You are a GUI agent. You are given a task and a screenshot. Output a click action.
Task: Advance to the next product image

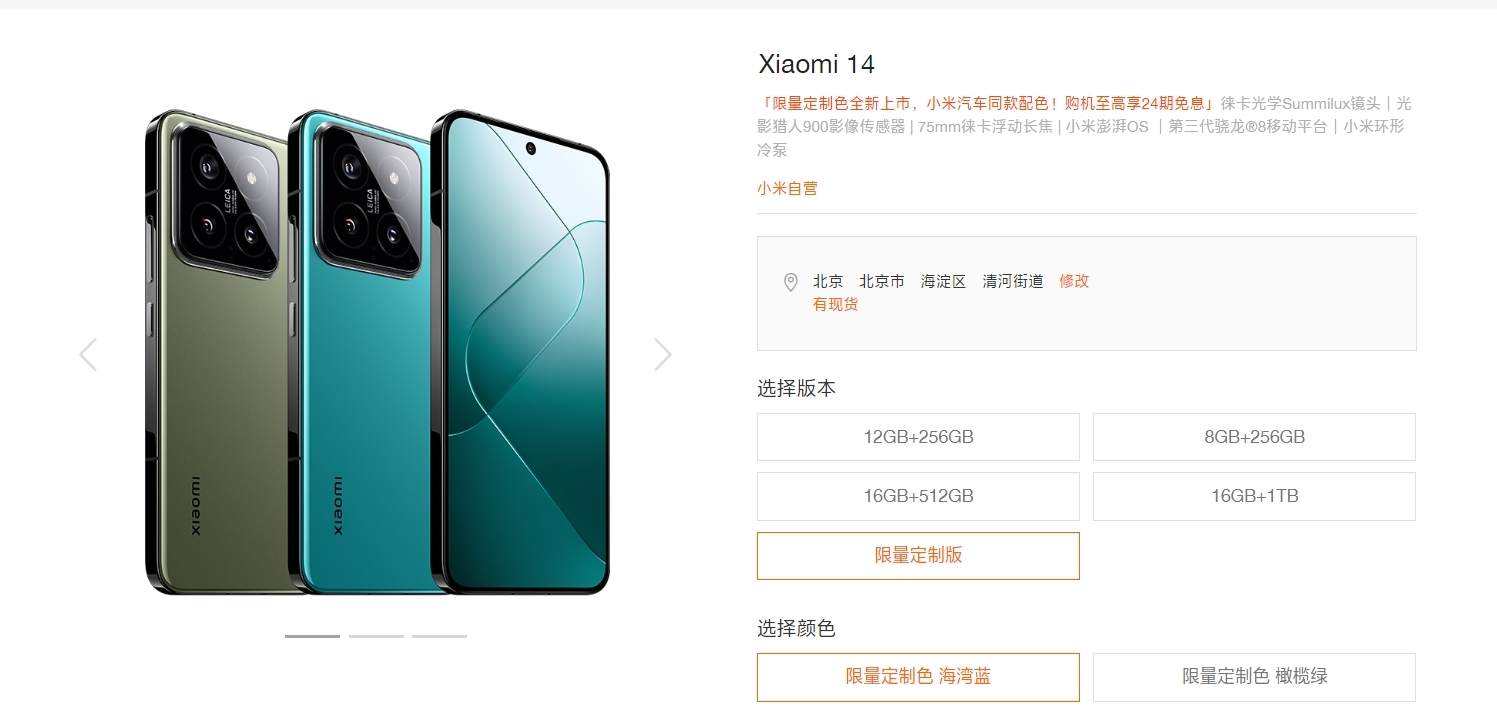pos(662,354)
